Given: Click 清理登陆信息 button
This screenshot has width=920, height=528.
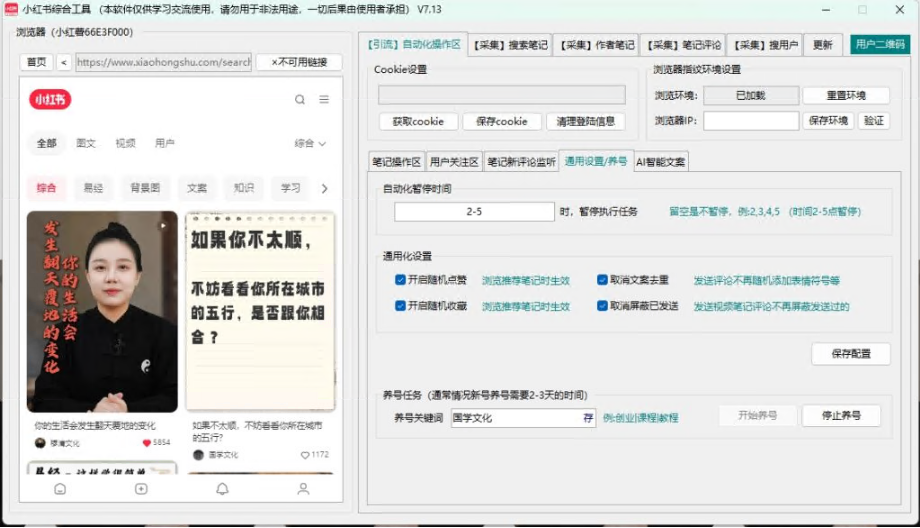Looking at the screenshot, I should pyautogui.click(x=586, y=121).
